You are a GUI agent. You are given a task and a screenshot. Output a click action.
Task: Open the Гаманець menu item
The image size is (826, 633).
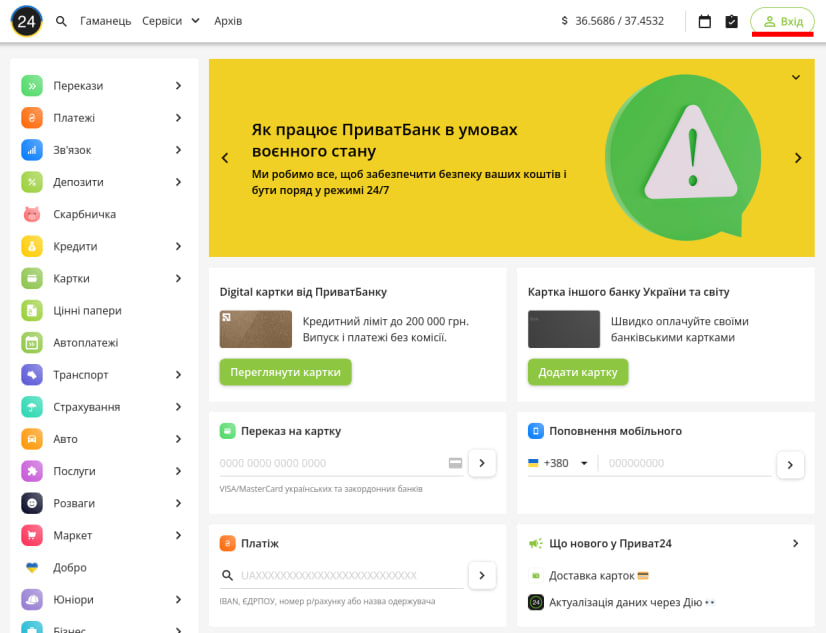tap(105, 21)
